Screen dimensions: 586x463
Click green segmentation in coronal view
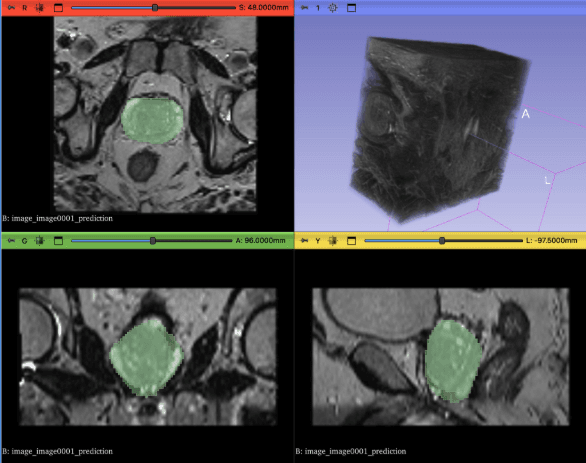tap(146, 358)
